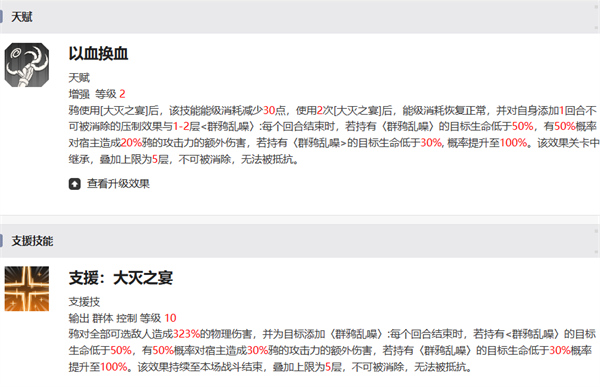This screenshot has height=387, width=600.
Task: Click the red 1-2 layer value in talent description
Action: [x=181, y=126]
